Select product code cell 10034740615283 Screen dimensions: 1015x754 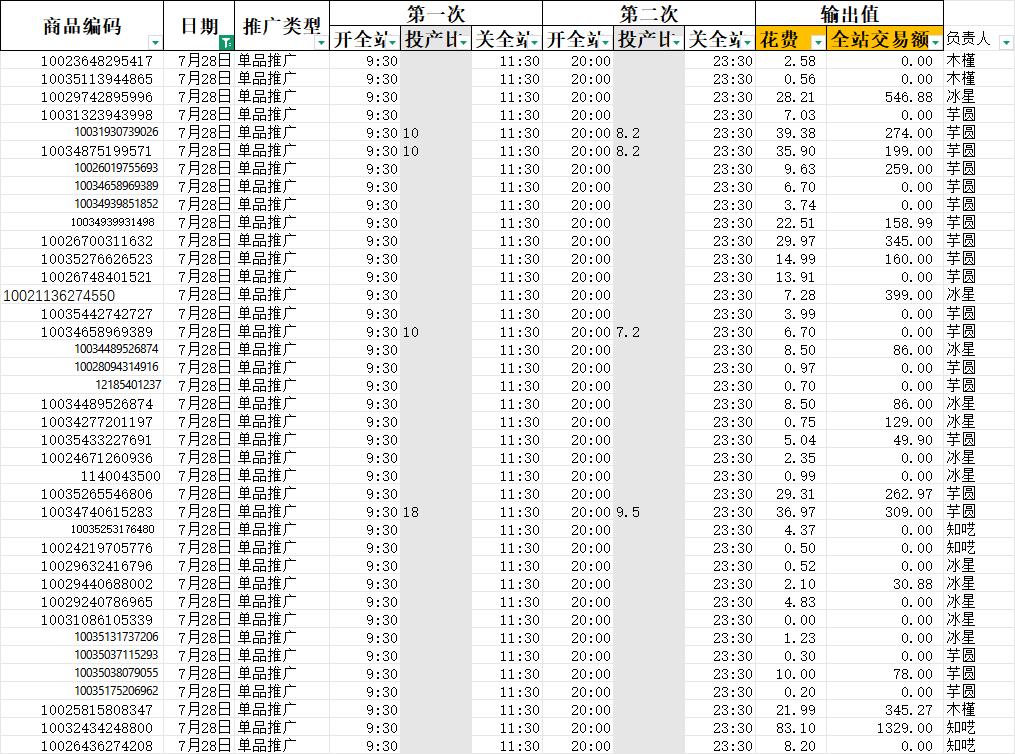82,512
